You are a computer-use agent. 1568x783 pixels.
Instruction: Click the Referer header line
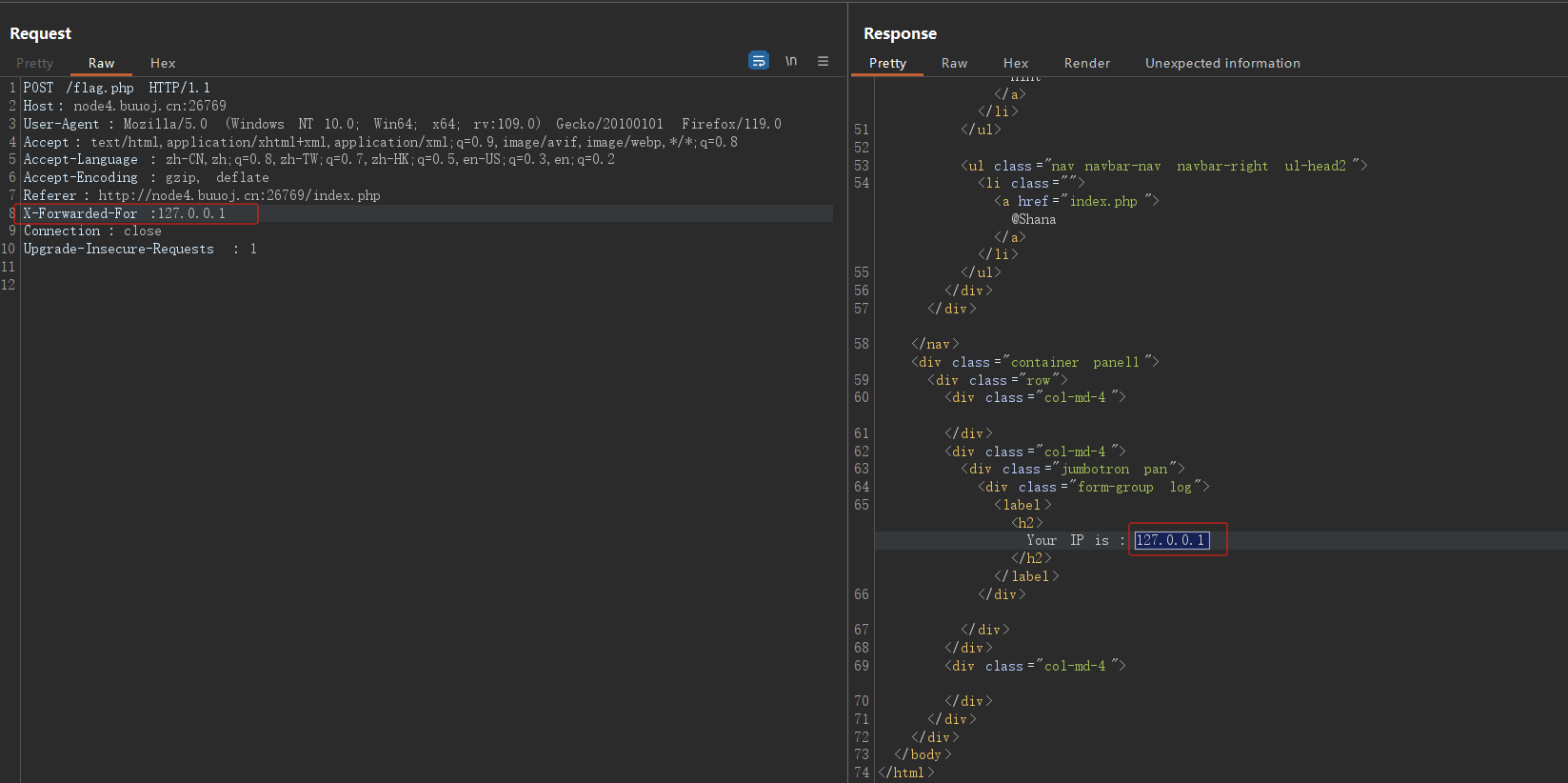pyautogui.click(x=202, y=195)
